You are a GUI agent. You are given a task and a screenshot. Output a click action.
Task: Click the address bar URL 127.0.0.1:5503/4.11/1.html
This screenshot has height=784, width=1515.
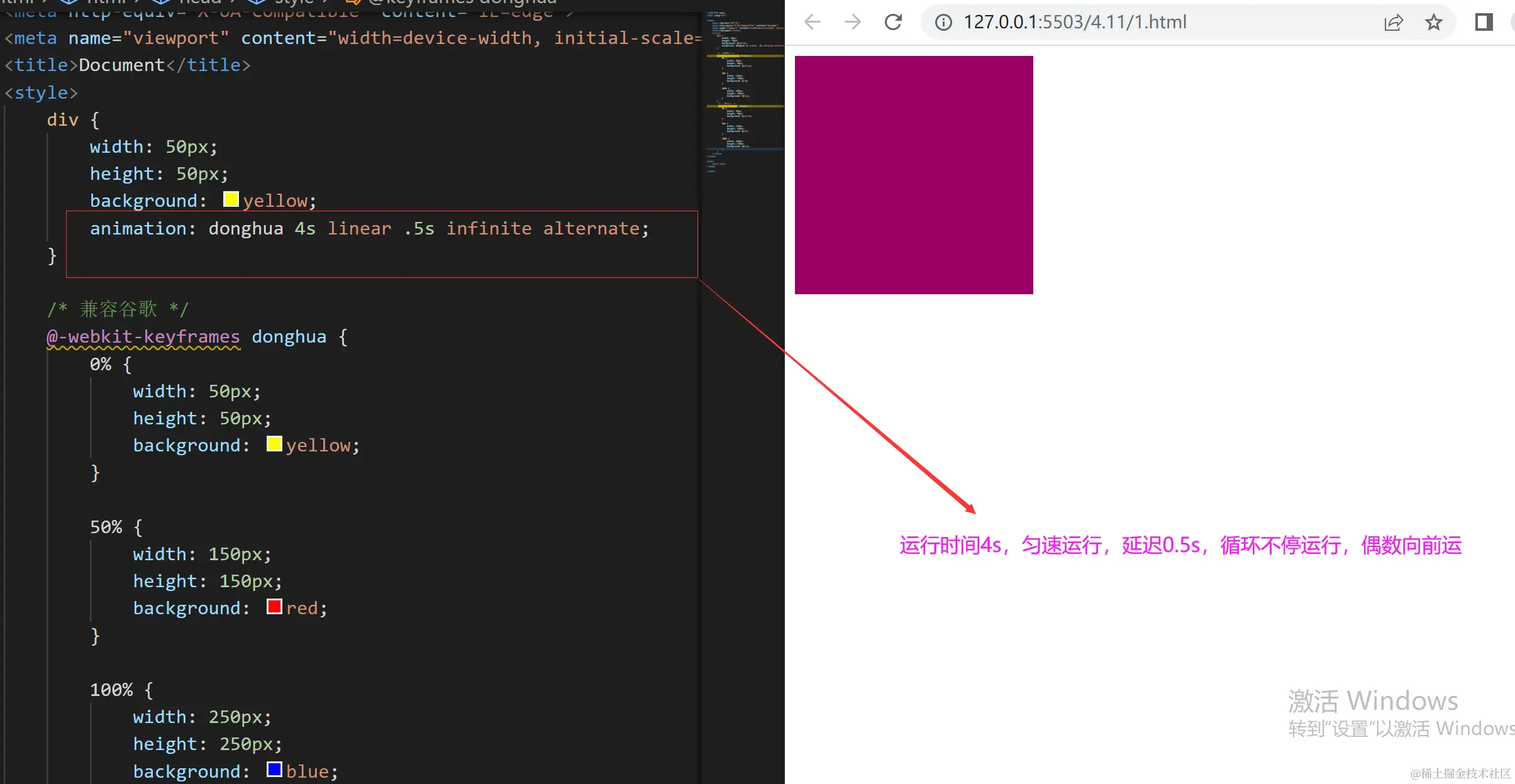click(1075, 23)
